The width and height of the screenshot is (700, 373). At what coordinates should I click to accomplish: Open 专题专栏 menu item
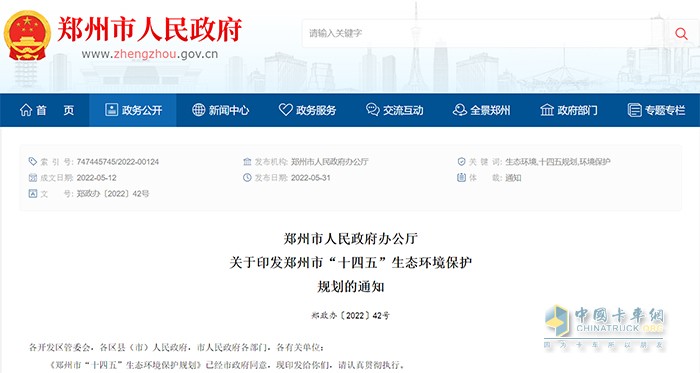665,110
